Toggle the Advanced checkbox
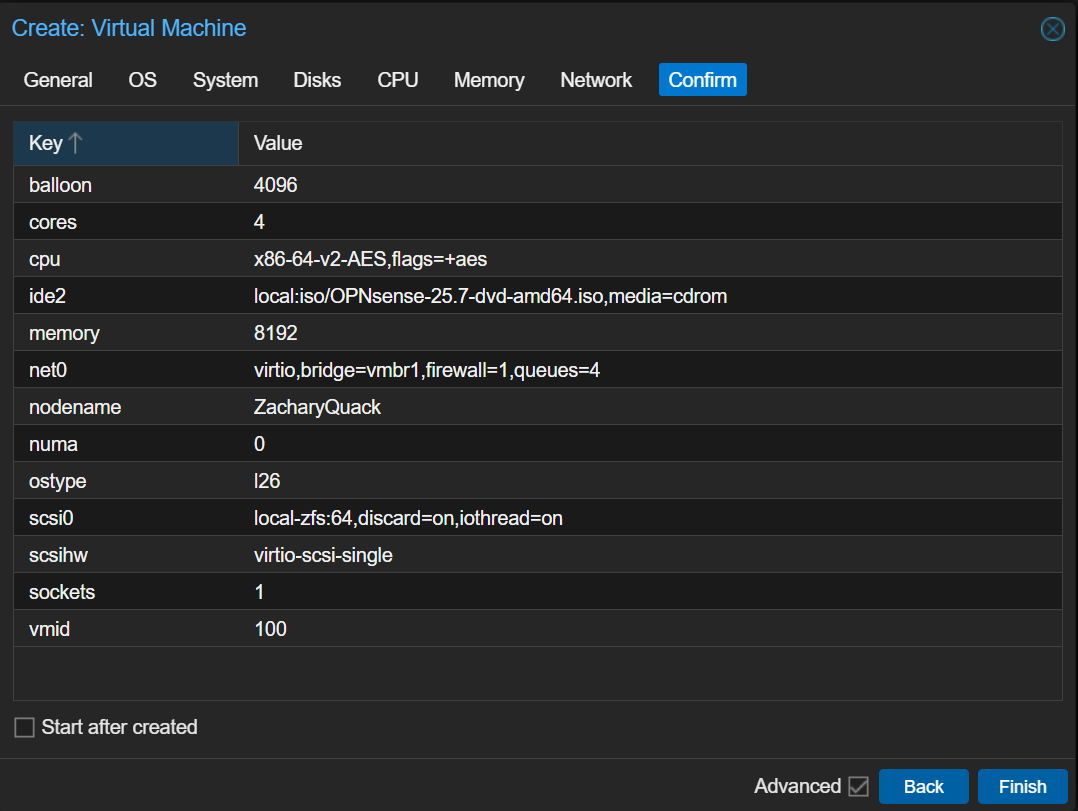The image size is (1078, 811). [858, 786]
